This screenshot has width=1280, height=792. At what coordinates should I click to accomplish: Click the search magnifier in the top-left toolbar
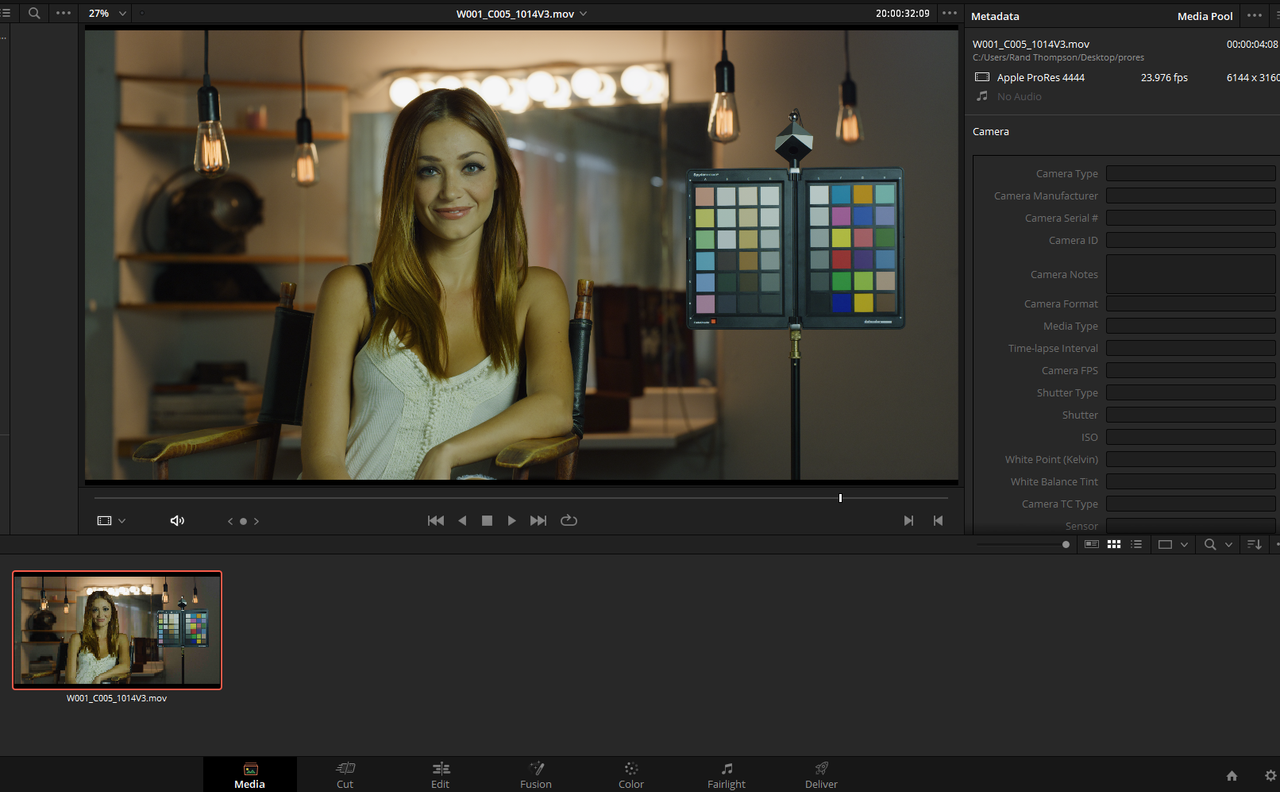(34, 14)
